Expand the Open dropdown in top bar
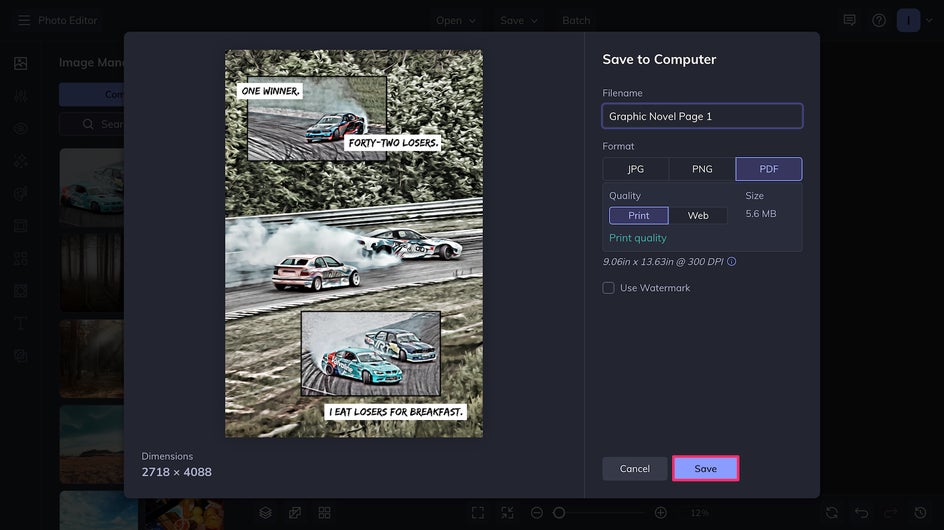944x530 pixels. pyautogui.click(x=456, y=20)
